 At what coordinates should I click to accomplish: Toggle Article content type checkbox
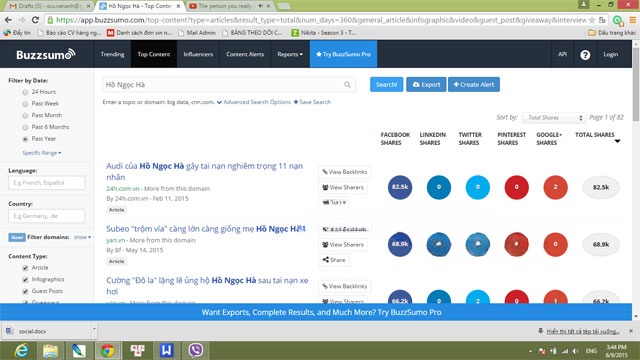25,268
